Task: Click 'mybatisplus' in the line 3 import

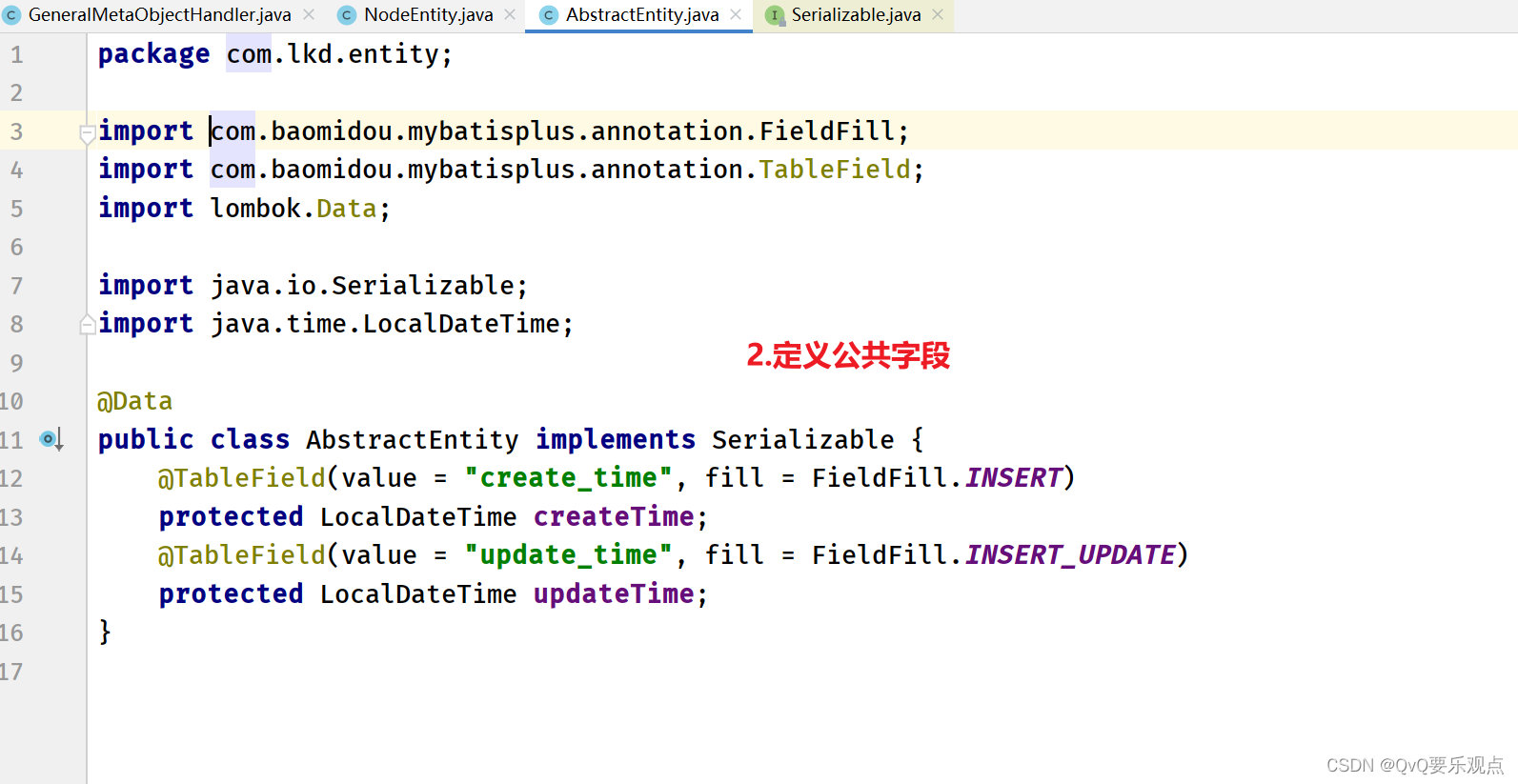Action: (492, 131)
